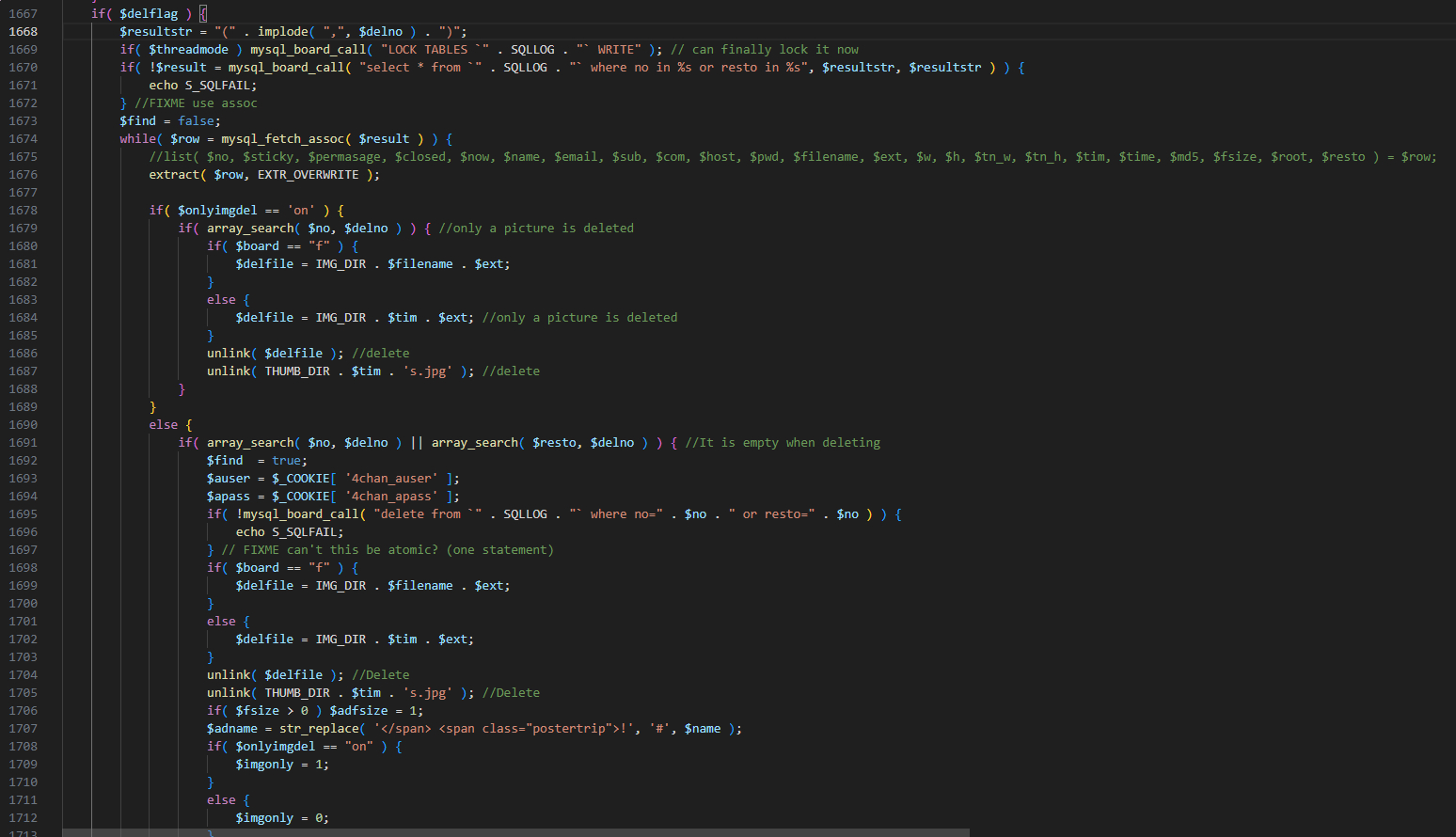Click '$filename' on line 1681
The image size is (1456, 837).
tap(420, 264)
